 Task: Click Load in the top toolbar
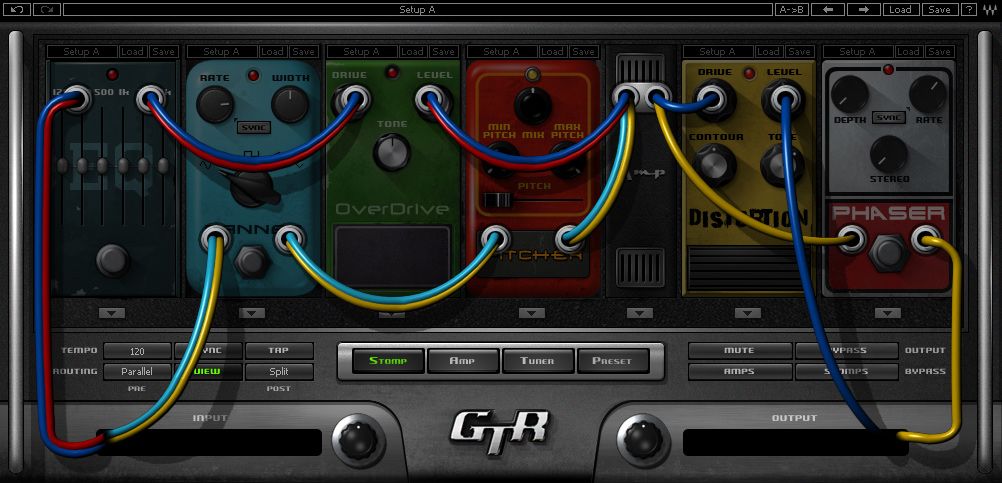pyautogui.click(x=900, y=10)
